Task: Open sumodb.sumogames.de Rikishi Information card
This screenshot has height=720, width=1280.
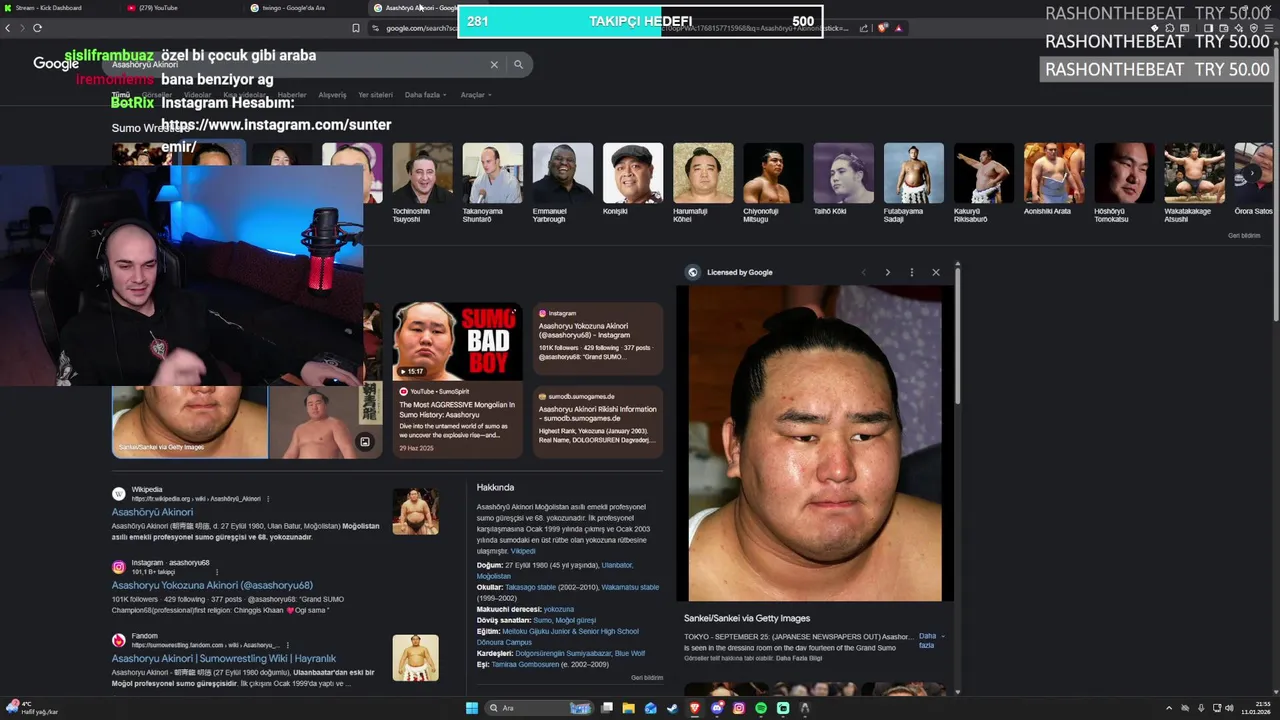Action: click(598, 422)
